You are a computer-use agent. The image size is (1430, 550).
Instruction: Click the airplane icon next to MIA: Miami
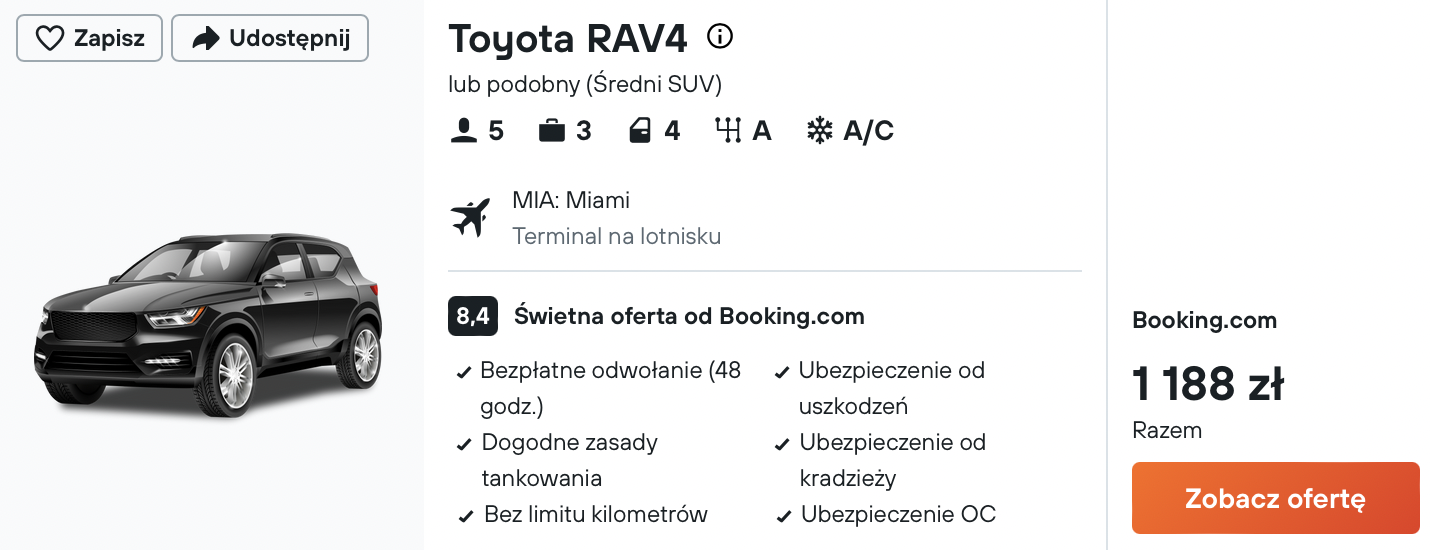click(x=471, y=217)
